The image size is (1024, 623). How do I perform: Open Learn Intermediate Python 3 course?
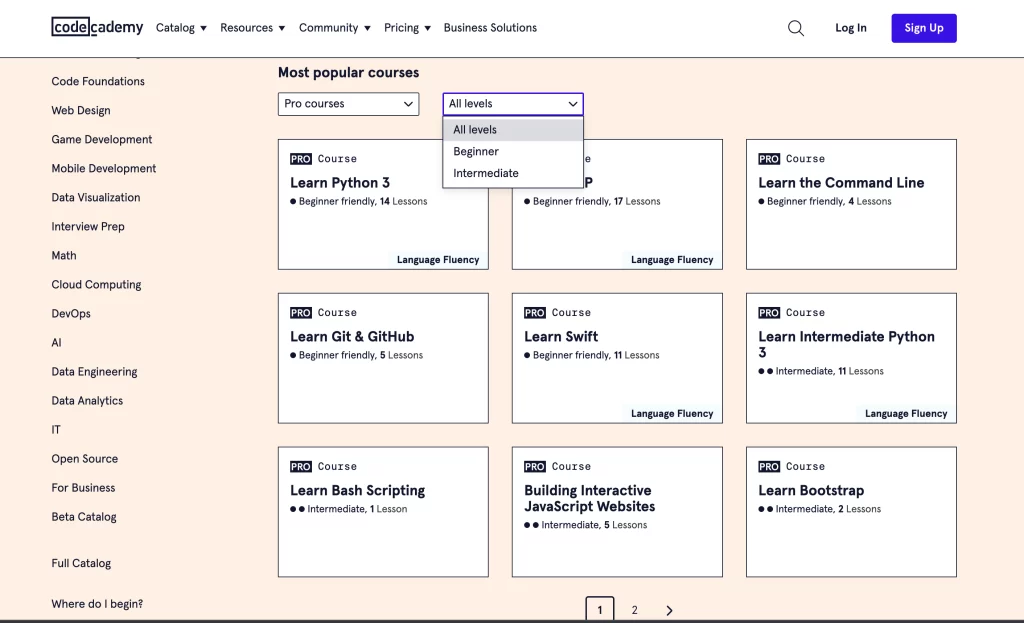click(851, 358)
